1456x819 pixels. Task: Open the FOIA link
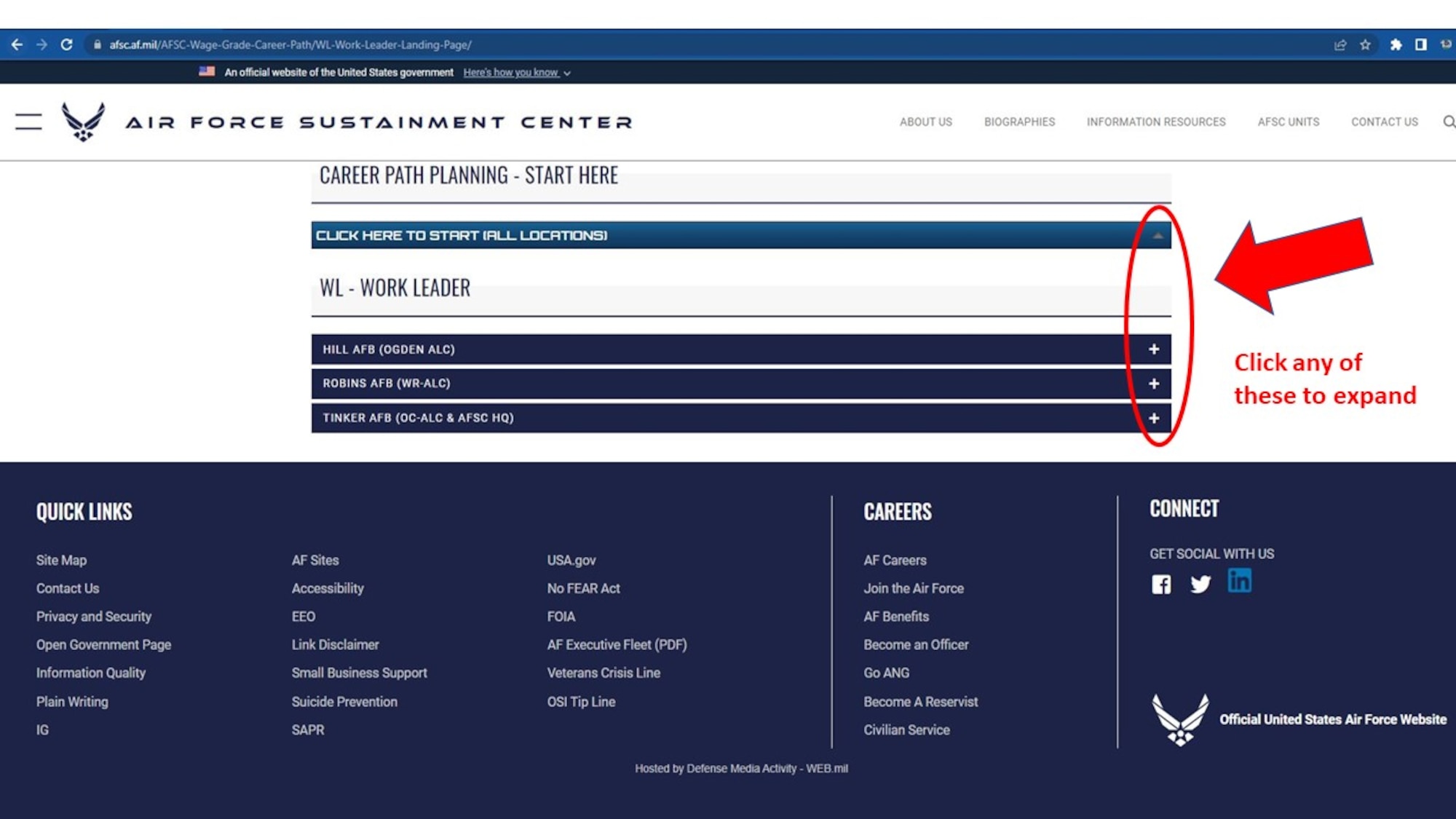point(561,617)
